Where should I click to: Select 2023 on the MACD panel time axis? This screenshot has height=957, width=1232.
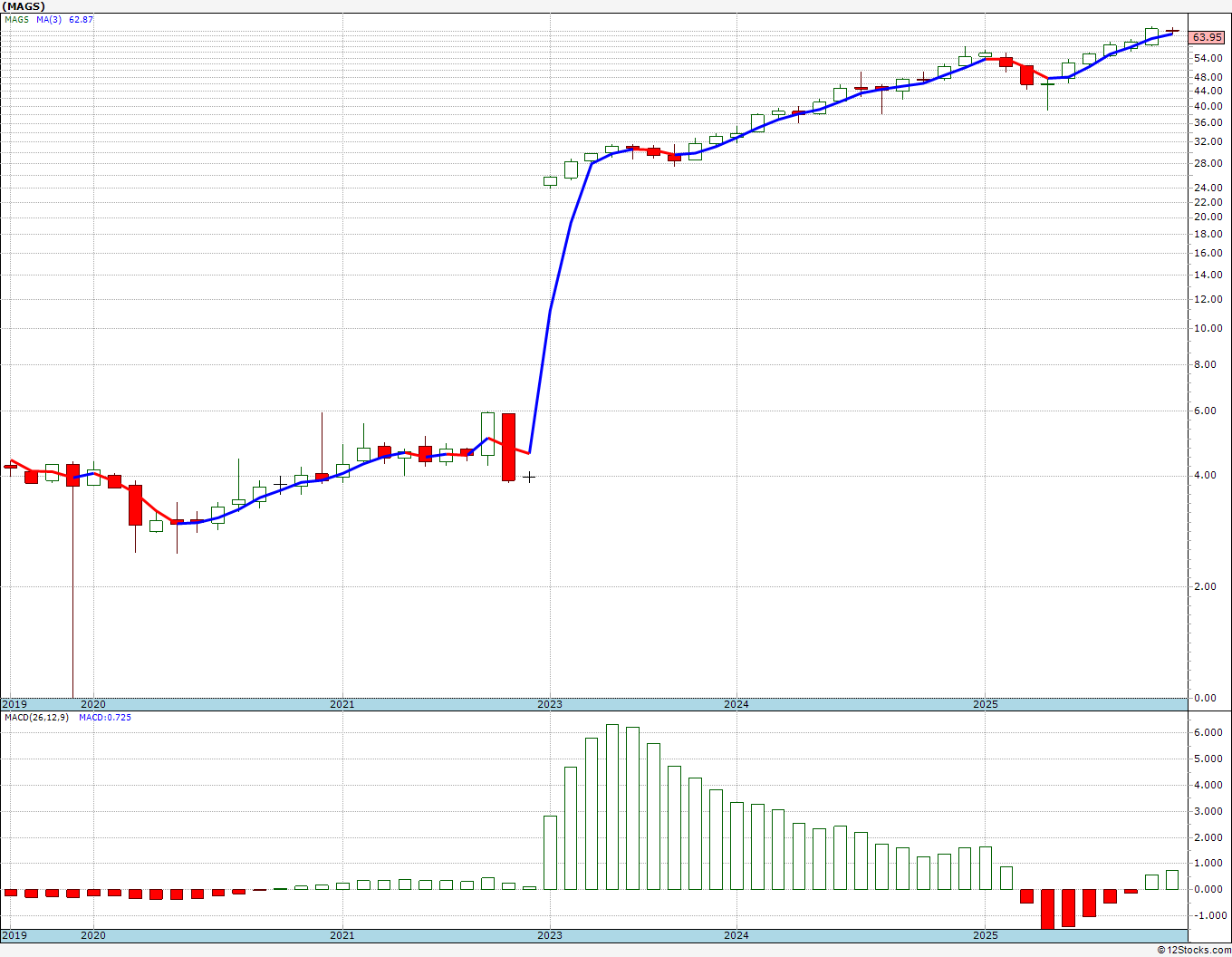[550, 934]
